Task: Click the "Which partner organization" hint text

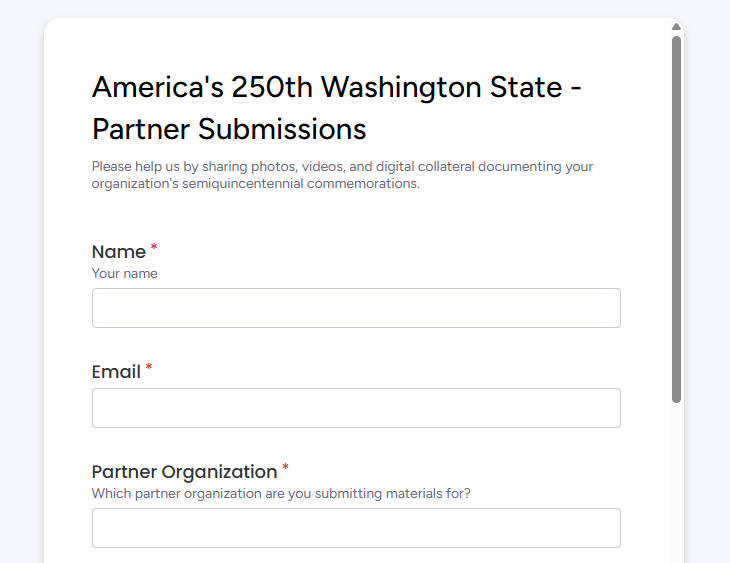Action: pyautogui.click(x=281, y=493)
